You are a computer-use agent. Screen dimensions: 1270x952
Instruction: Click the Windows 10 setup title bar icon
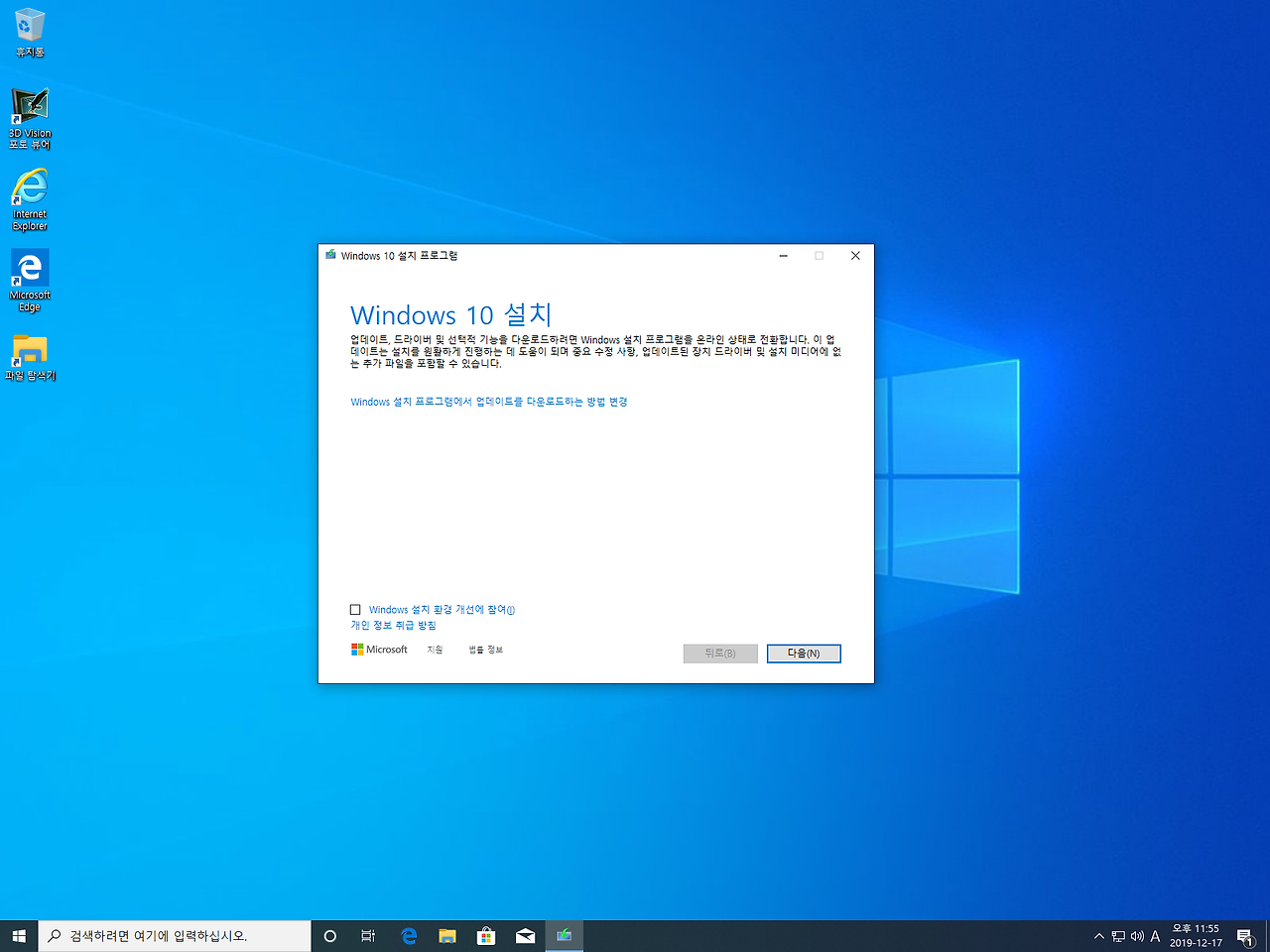click(x=330, y=255)
